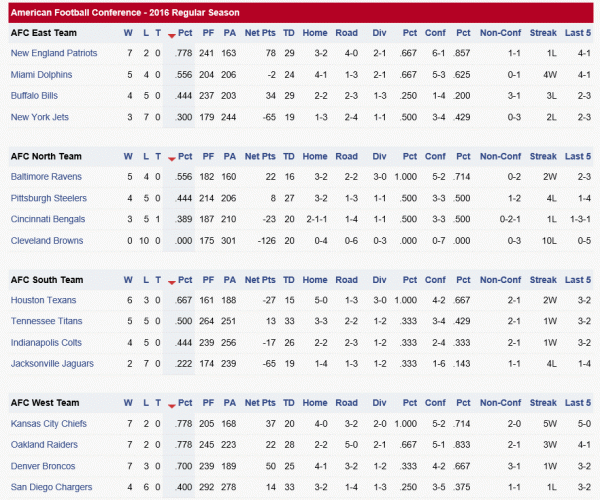Sort AFC South by Net Pts column
The height and width of the screenshot is (500, 600).
click(x=260, y=280)
